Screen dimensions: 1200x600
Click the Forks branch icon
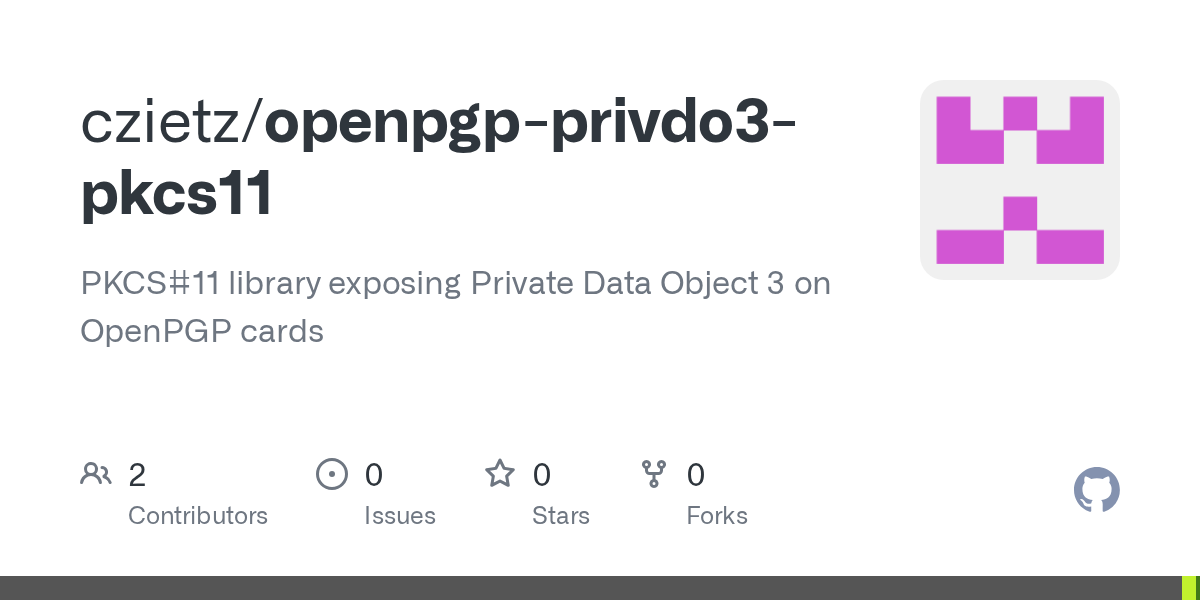click(654, 474)
